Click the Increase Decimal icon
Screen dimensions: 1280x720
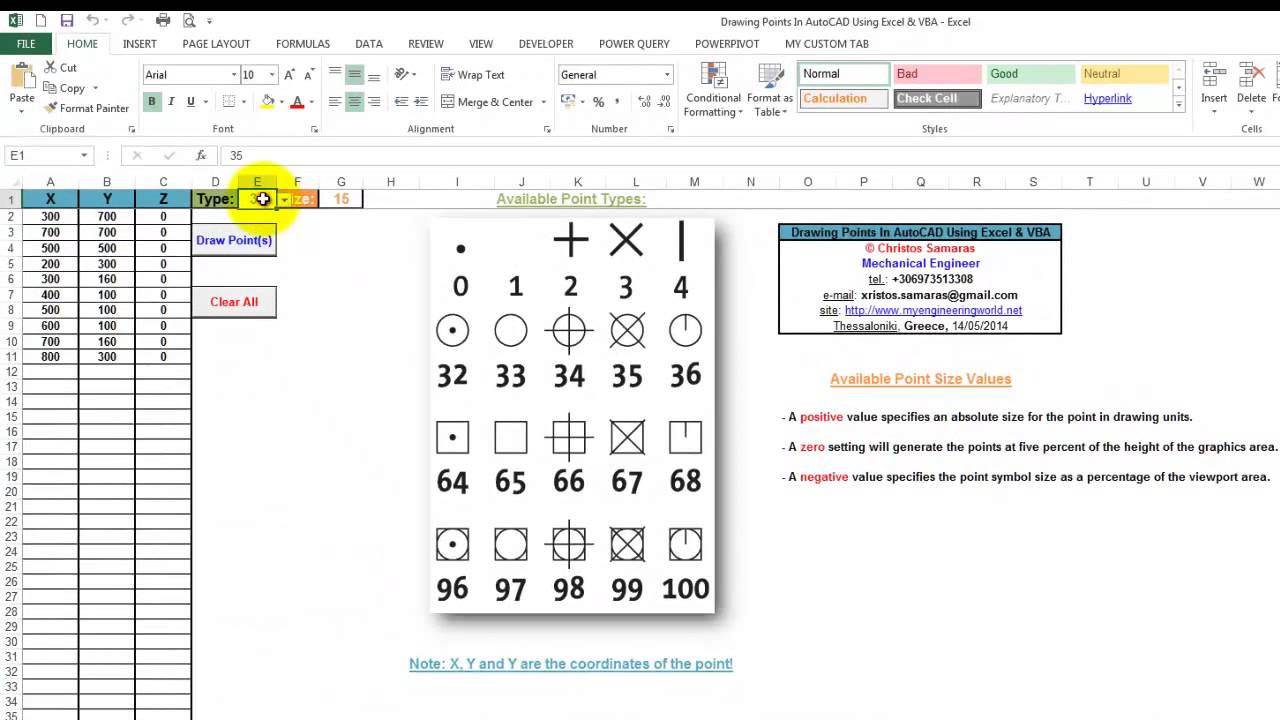(645, 102)
